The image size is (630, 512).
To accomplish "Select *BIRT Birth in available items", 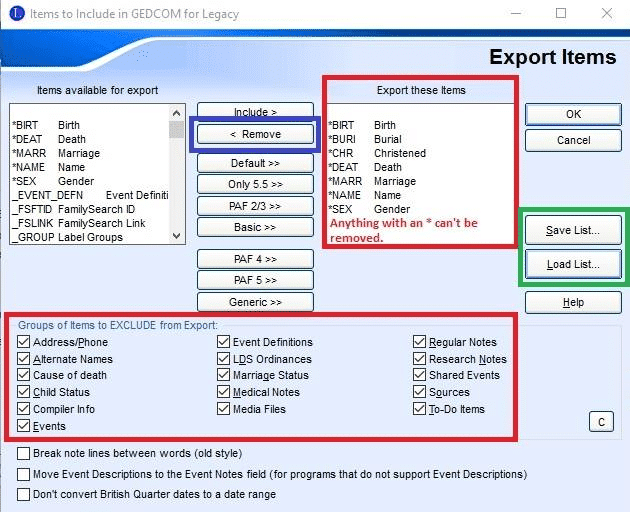I will 89,125.
